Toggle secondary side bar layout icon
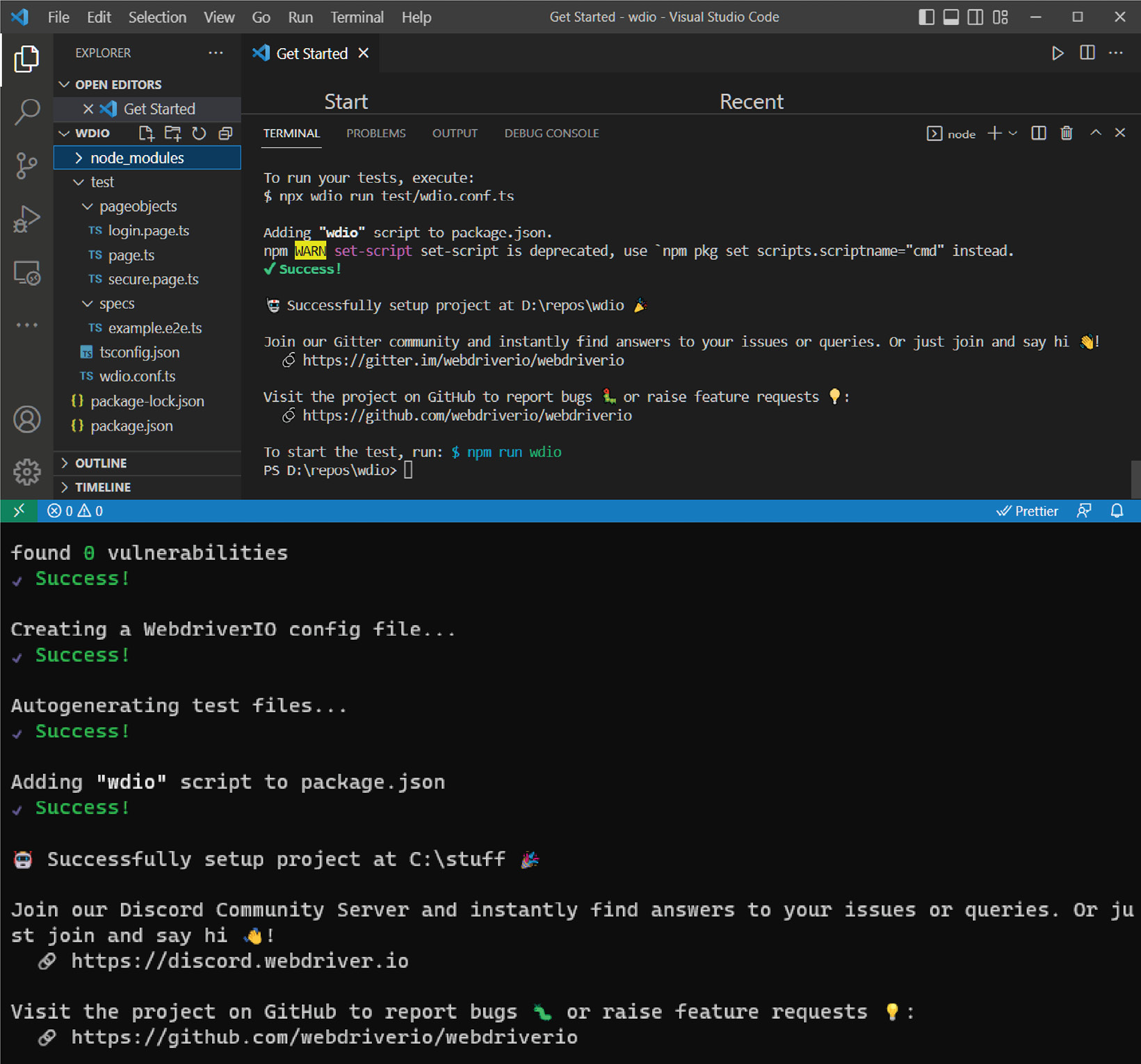The image size is (1141, 1064). [976, 17]
